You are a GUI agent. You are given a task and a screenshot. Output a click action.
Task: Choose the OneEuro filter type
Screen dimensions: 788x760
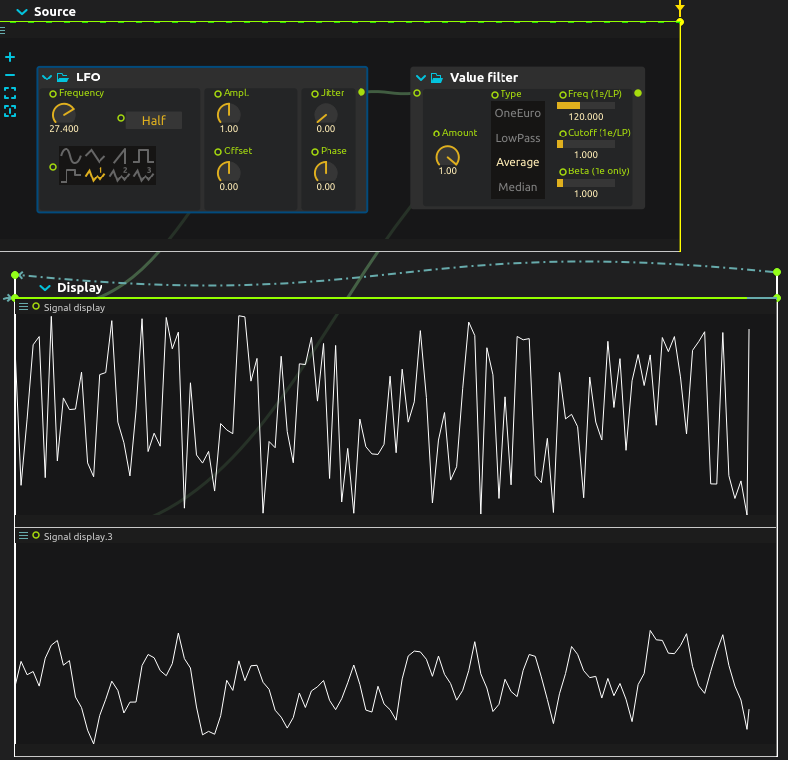(x=517, y=113)
